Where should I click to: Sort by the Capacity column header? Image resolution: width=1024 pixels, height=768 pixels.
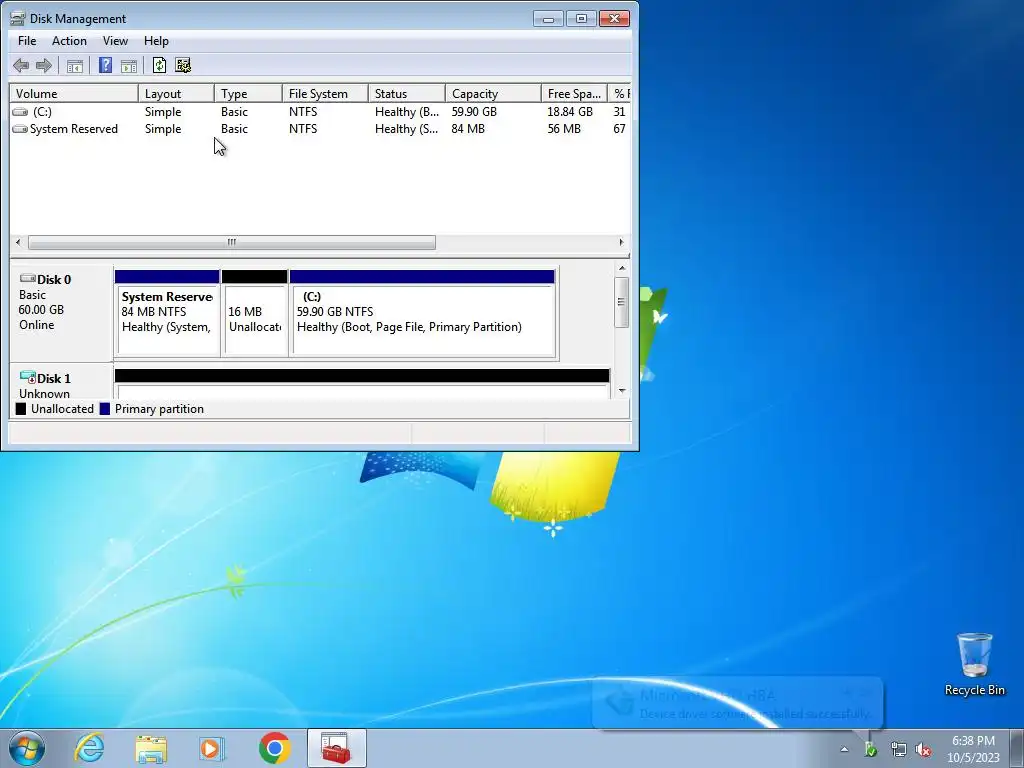click(x=494, y=93)
